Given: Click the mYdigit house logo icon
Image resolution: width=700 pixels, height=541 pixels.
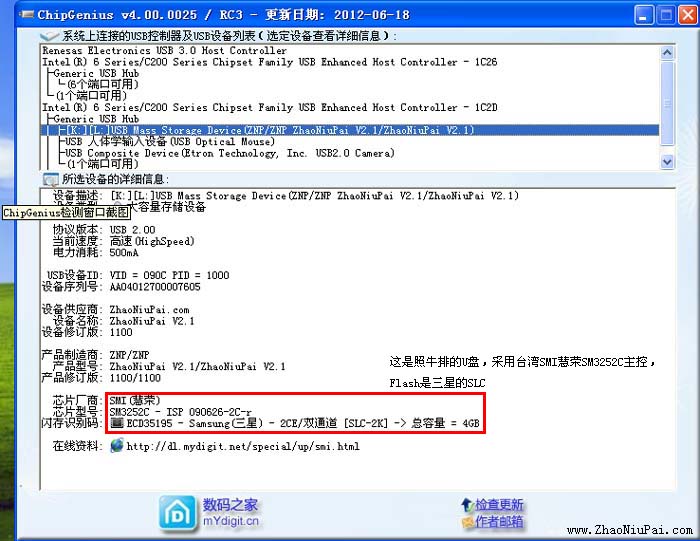Looking at the screenshot, I should 178,514.
